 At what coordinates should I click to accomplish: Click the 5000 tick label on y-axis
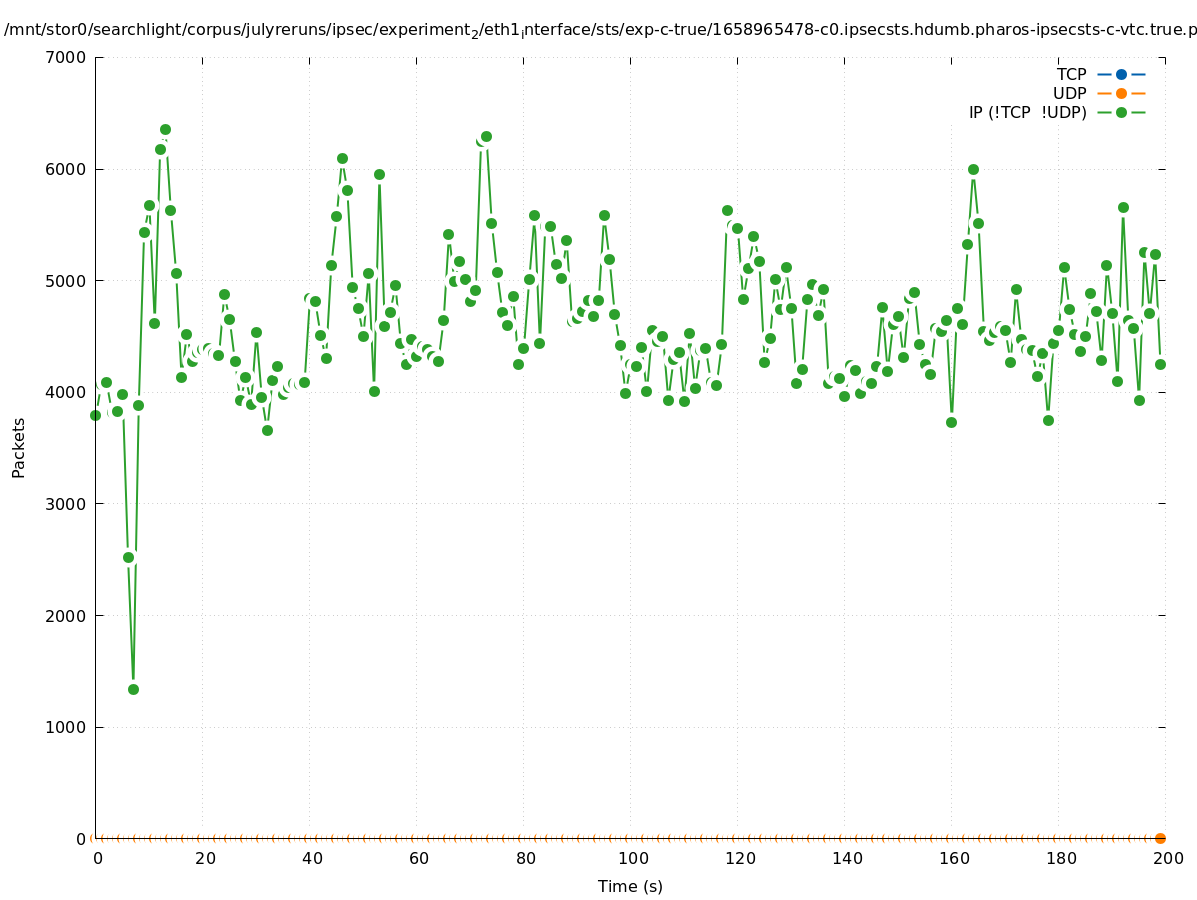coord(67,281)
